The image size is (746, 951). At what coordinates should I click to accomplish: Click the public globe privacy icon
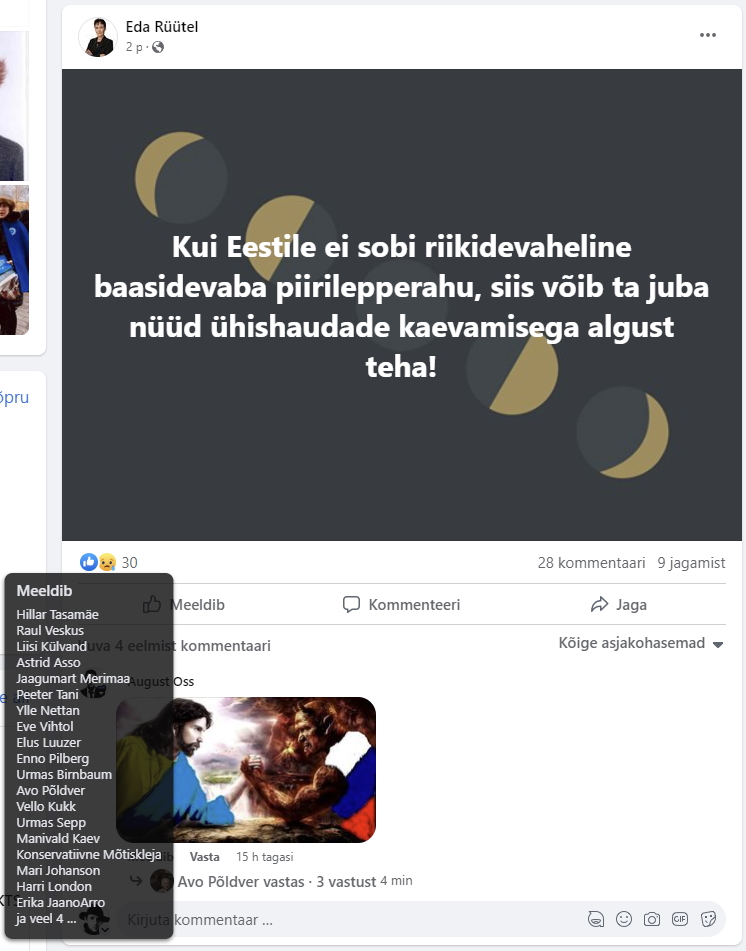(158, 47)
